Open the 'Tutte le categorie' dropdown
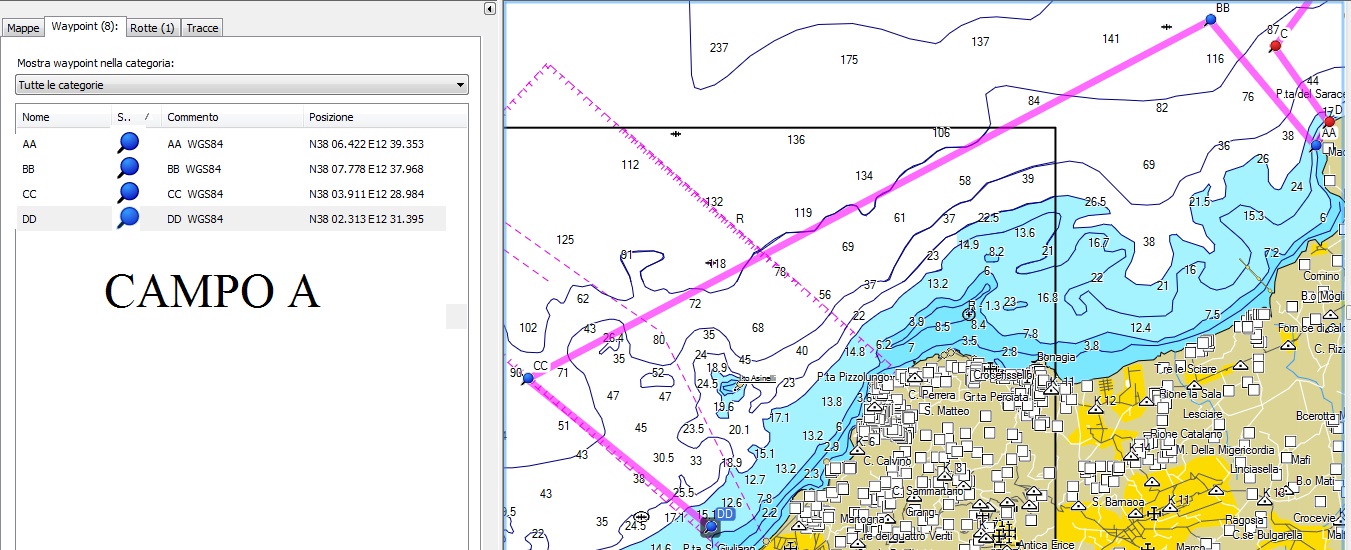The width and height of the screenshot is (1351, 550). [x=242, y=85]
